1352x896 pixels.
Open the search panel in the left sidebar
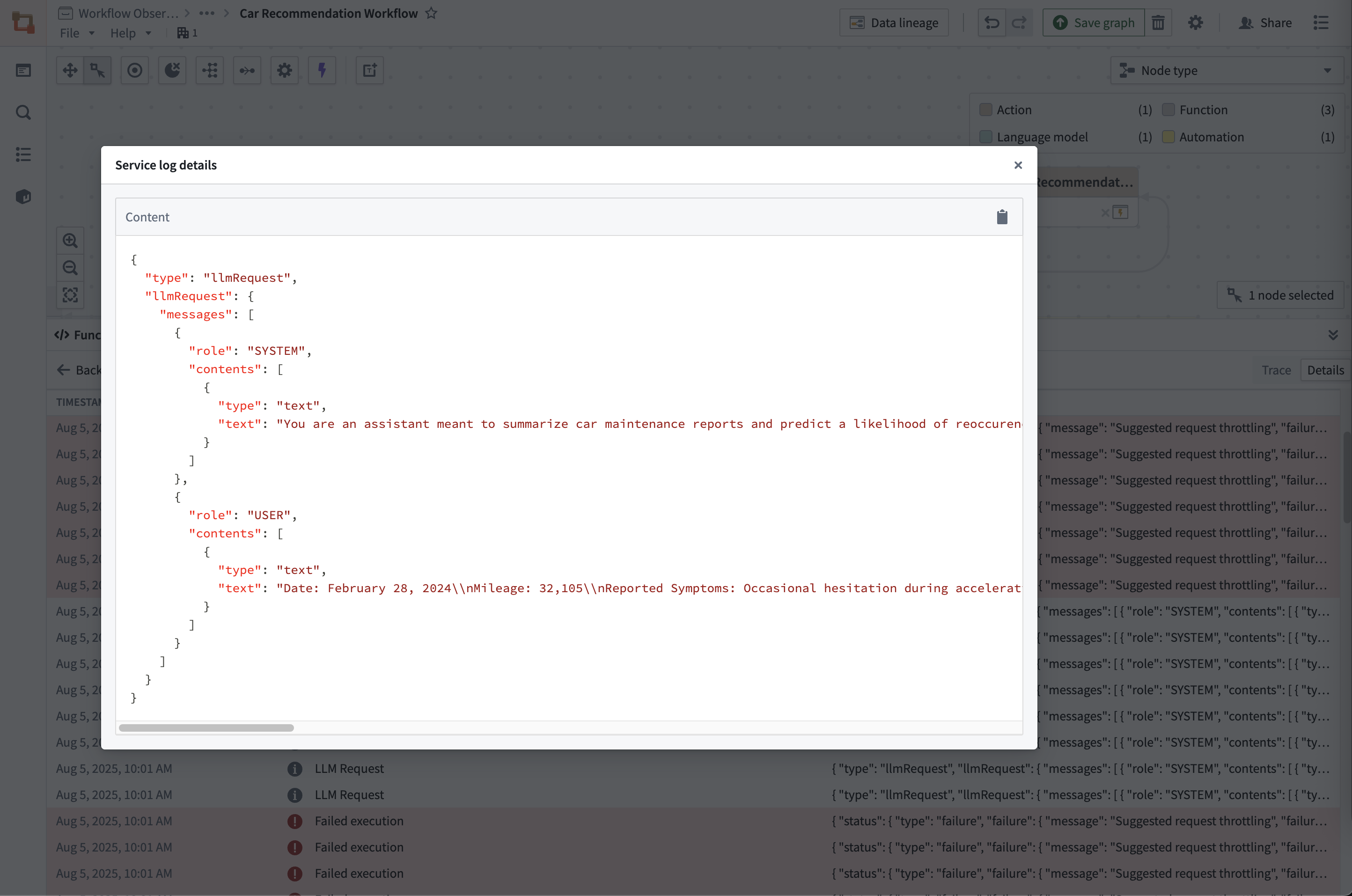(x=23, y=112)
